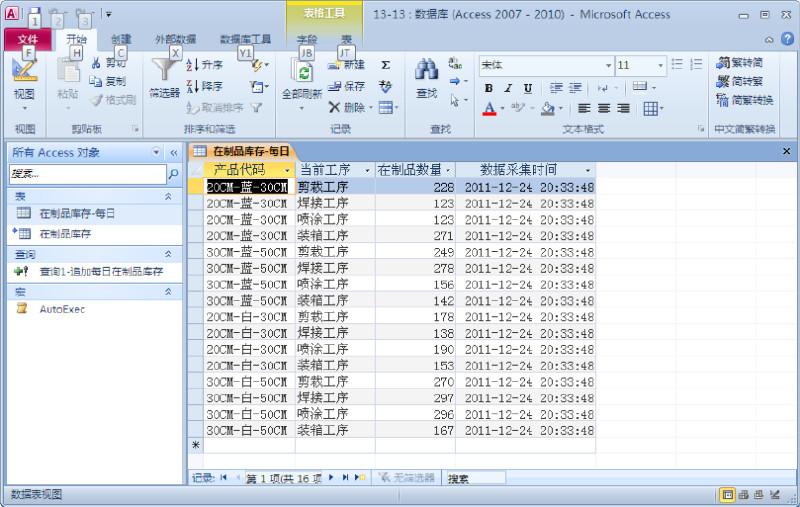The height and width of the screenshot is (507, 800).
Task: Collapse the navigation pane with « button
Action: 173,153
